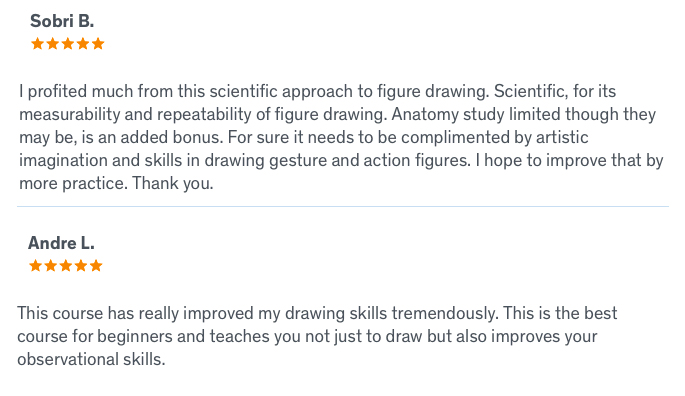
Task: Click the reviewer name Sobri B.
Action: pos(62,21)
